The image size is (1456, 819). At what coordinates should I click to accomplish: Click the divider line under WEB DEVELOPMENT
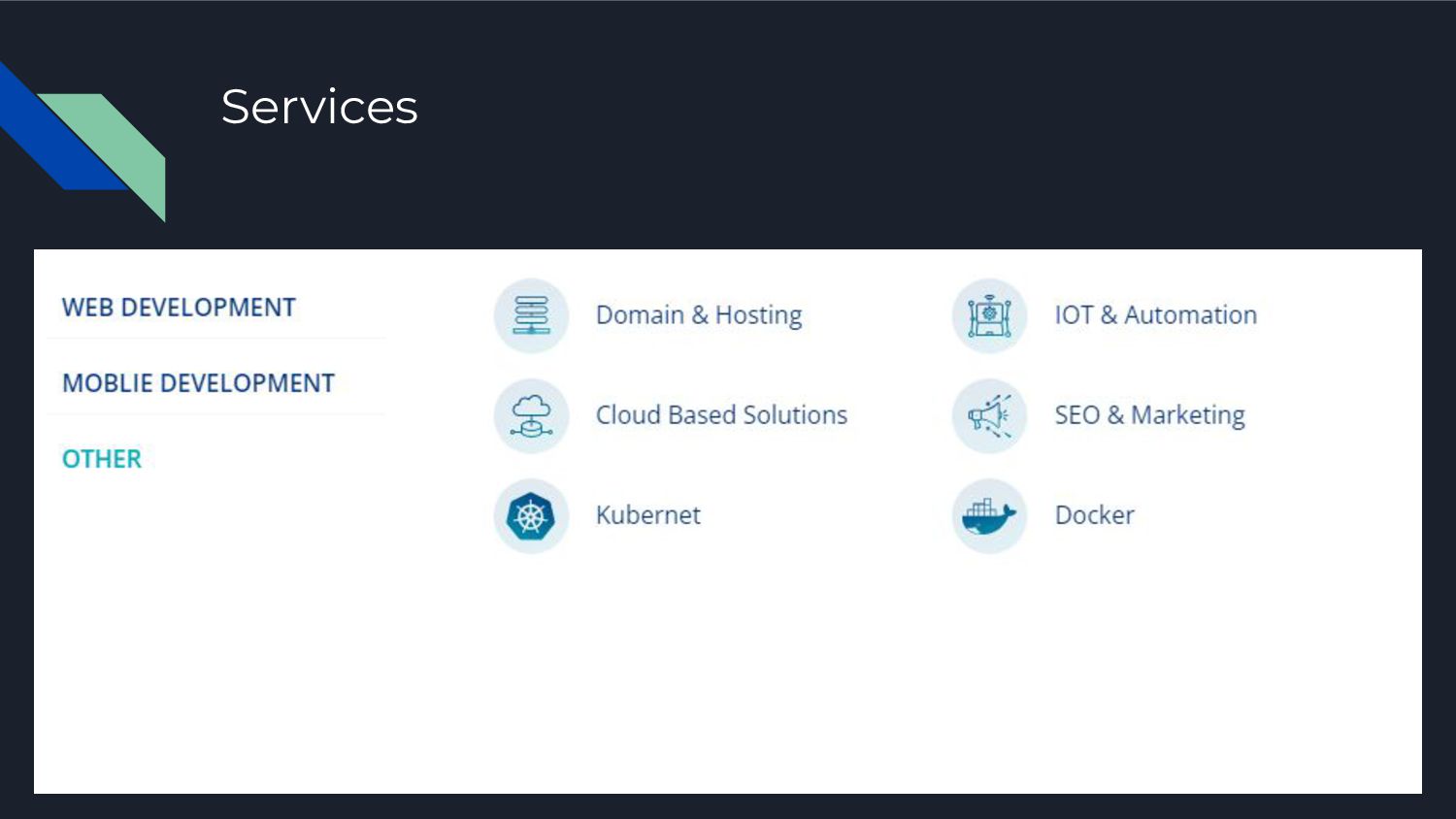coord(216,339)
